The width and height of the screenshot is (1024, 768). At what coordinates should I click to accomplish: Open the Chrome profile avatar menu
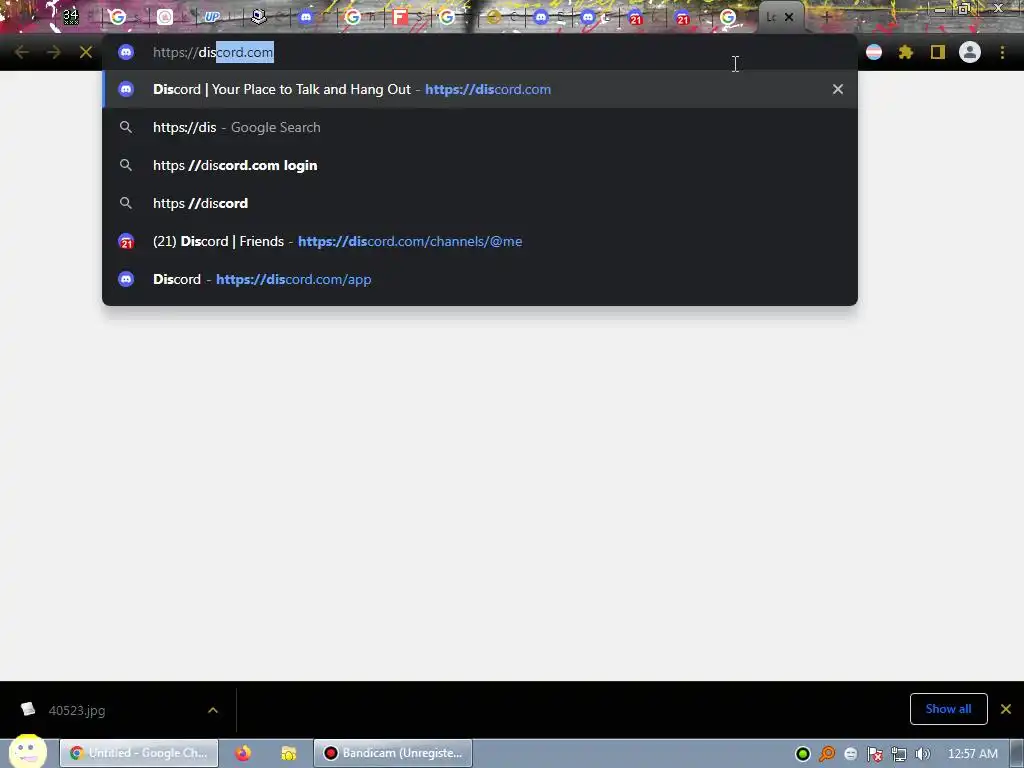coord(970,52)
